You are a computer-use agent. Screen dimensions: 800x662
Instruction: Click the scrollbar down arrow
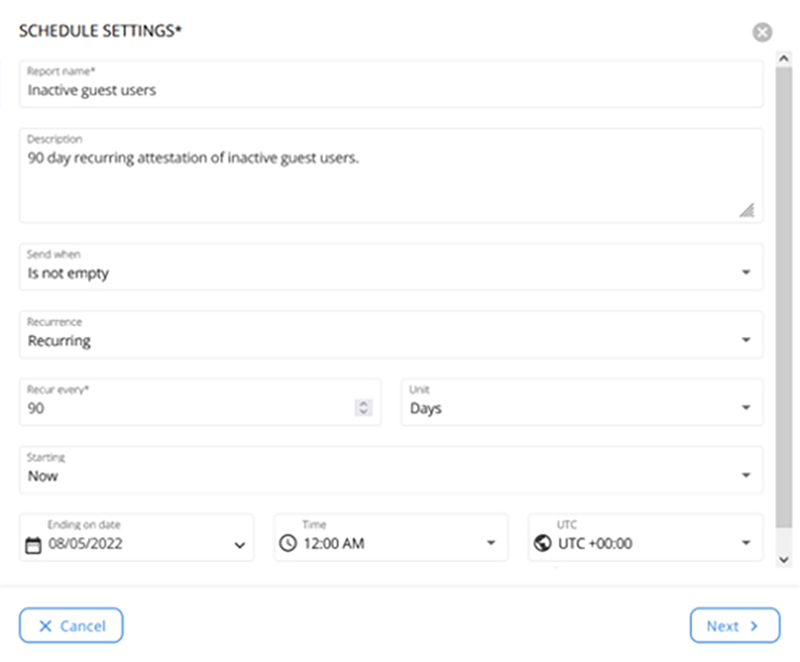pyautogui.click(x=783, y=560)
